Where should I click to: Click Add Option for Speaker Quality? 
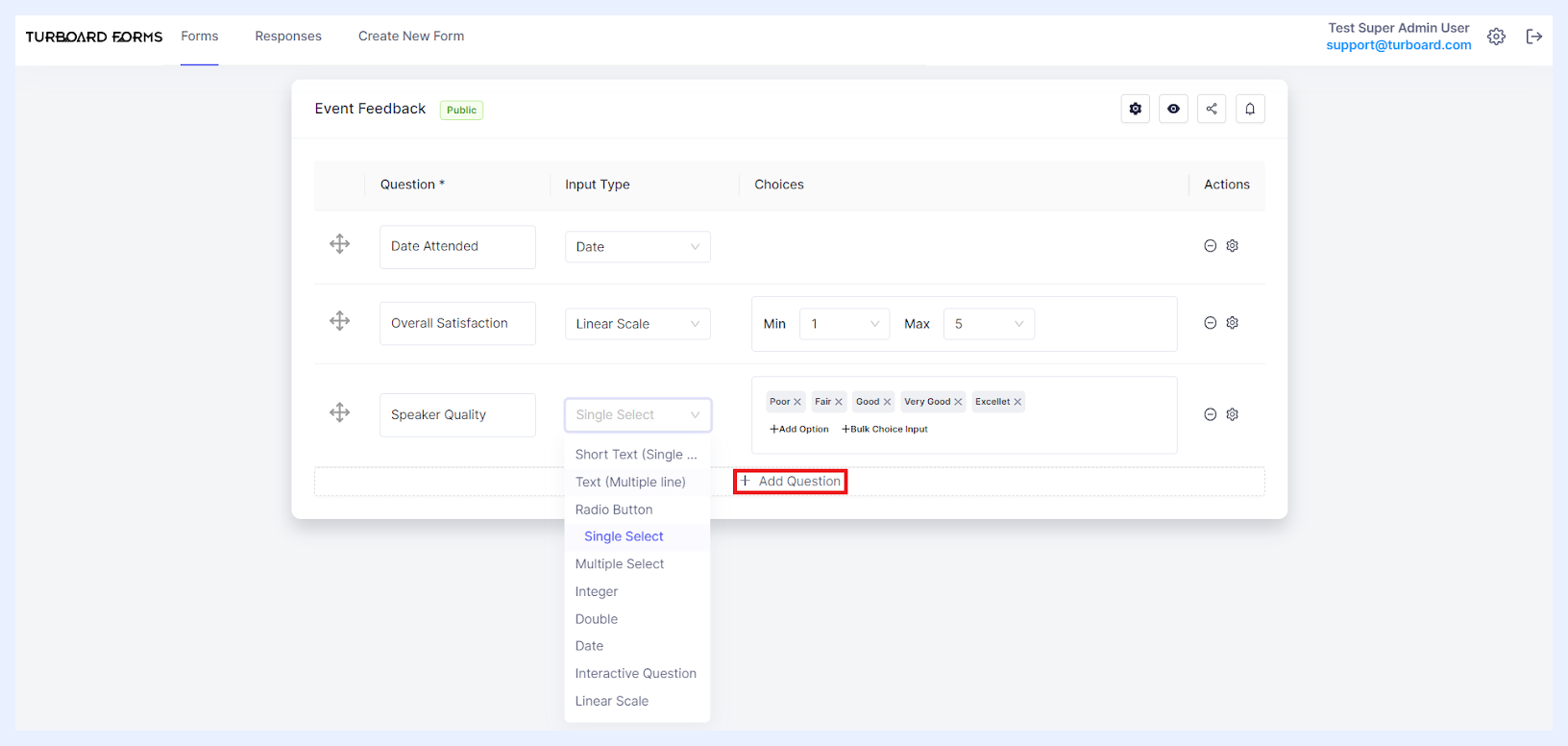point(799,429)
